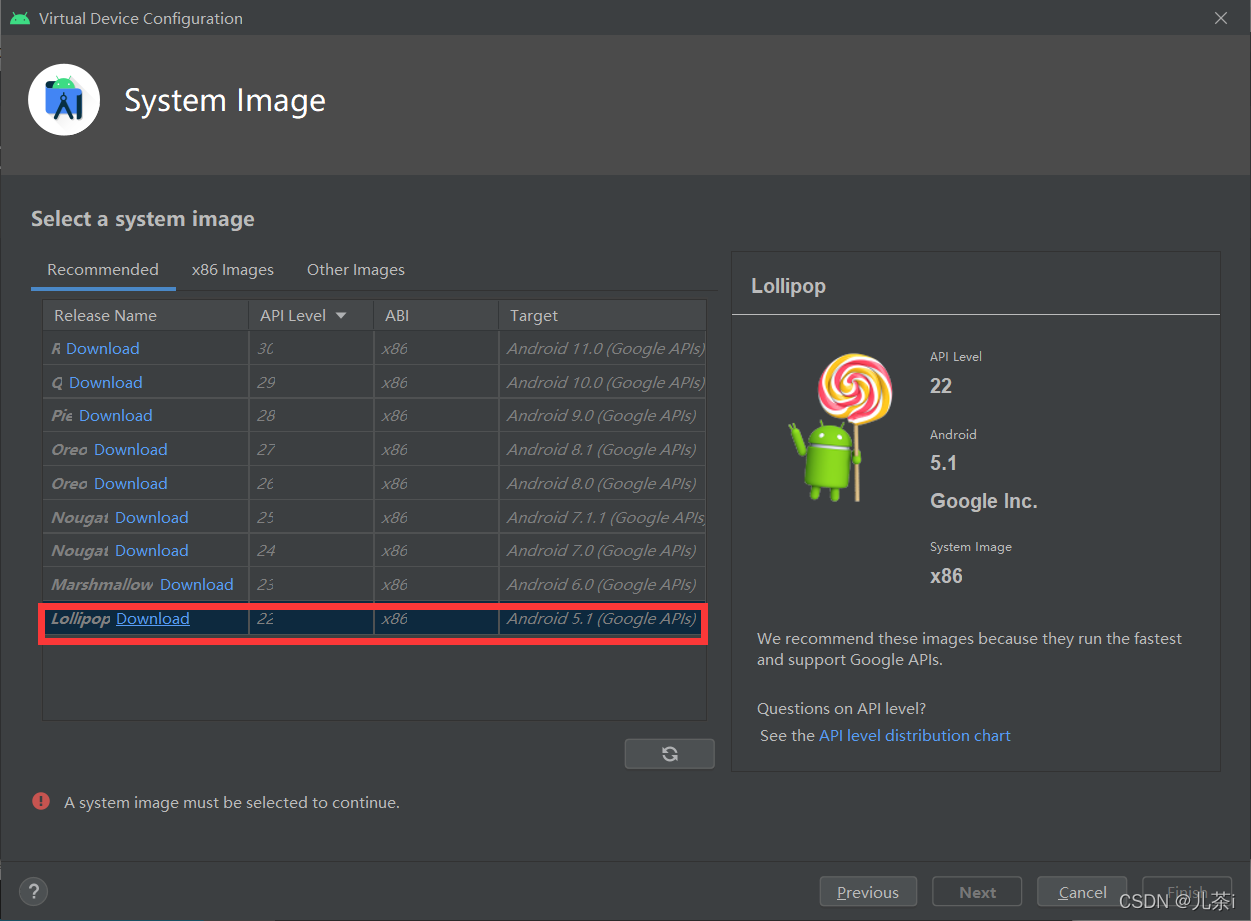
Task: Download the Nougat API 25 image
Action: pyautogui.click(x=152, y=518)
